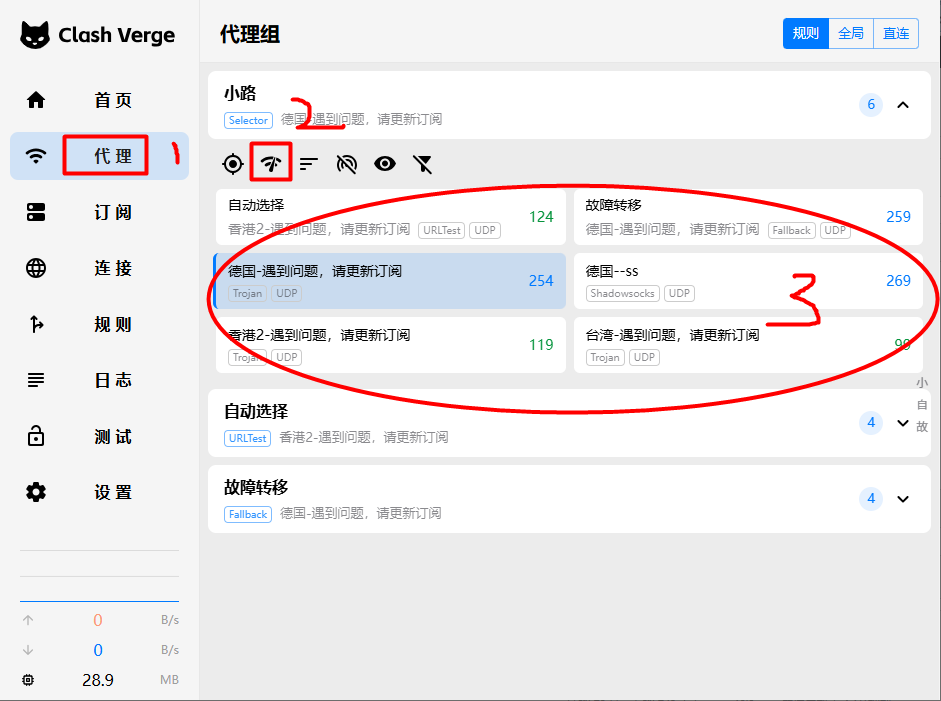Click delay value 124 on 自动选择 card

click(x=541, y=217)
